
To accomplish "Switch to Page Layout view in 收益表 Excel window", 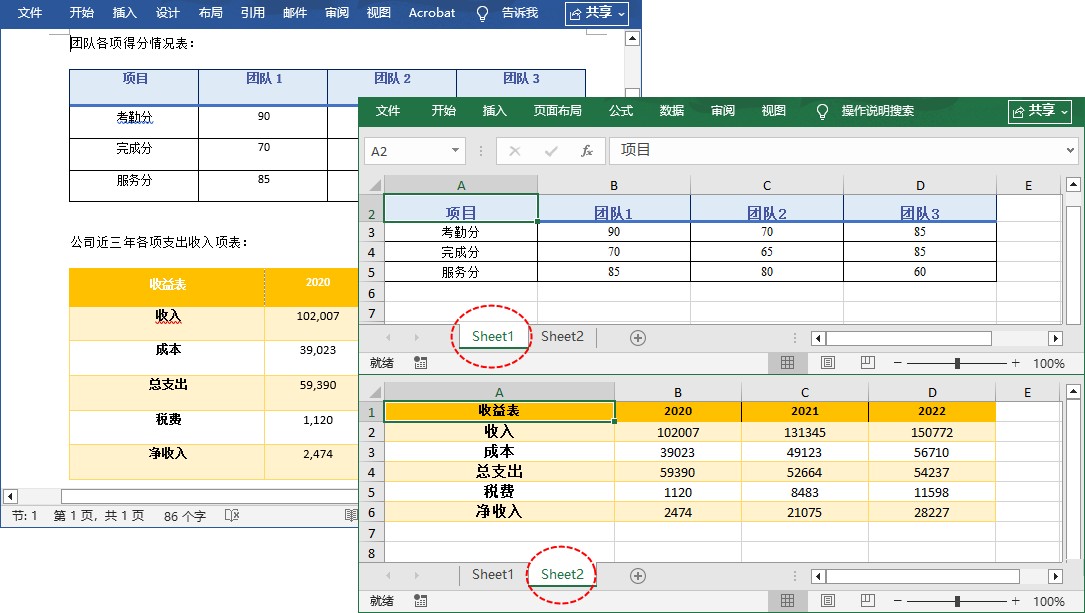I will (828, 601).
